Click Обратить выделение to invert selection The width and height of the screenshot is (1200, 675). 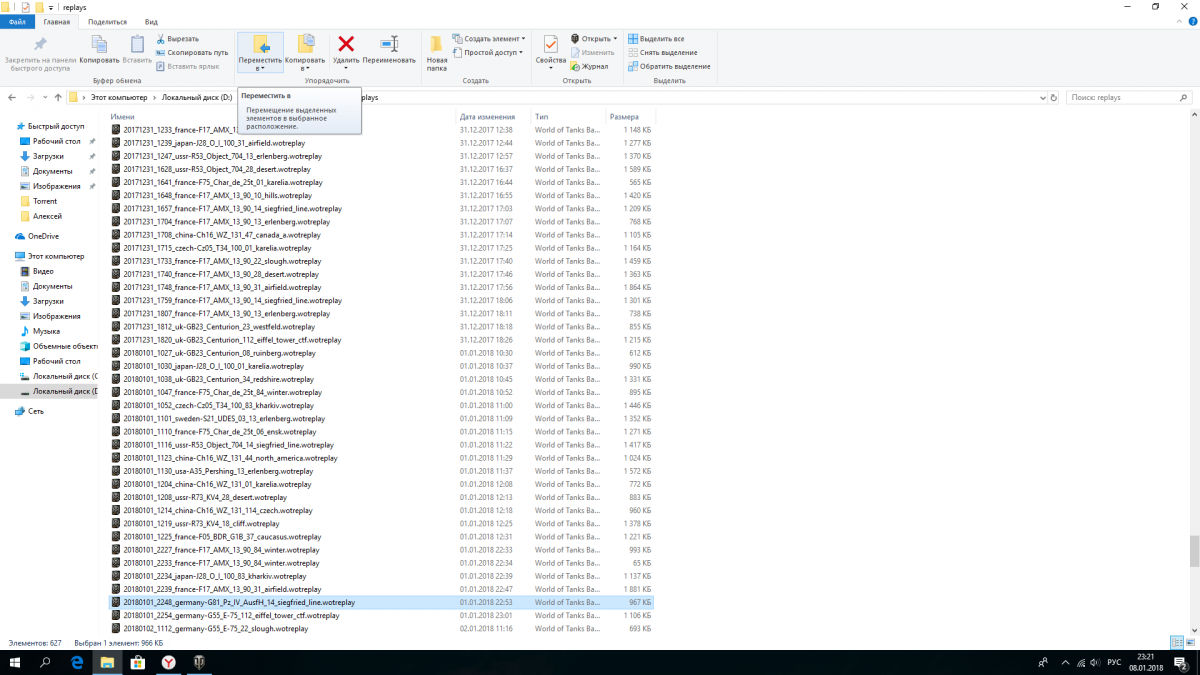click(668, 66)
